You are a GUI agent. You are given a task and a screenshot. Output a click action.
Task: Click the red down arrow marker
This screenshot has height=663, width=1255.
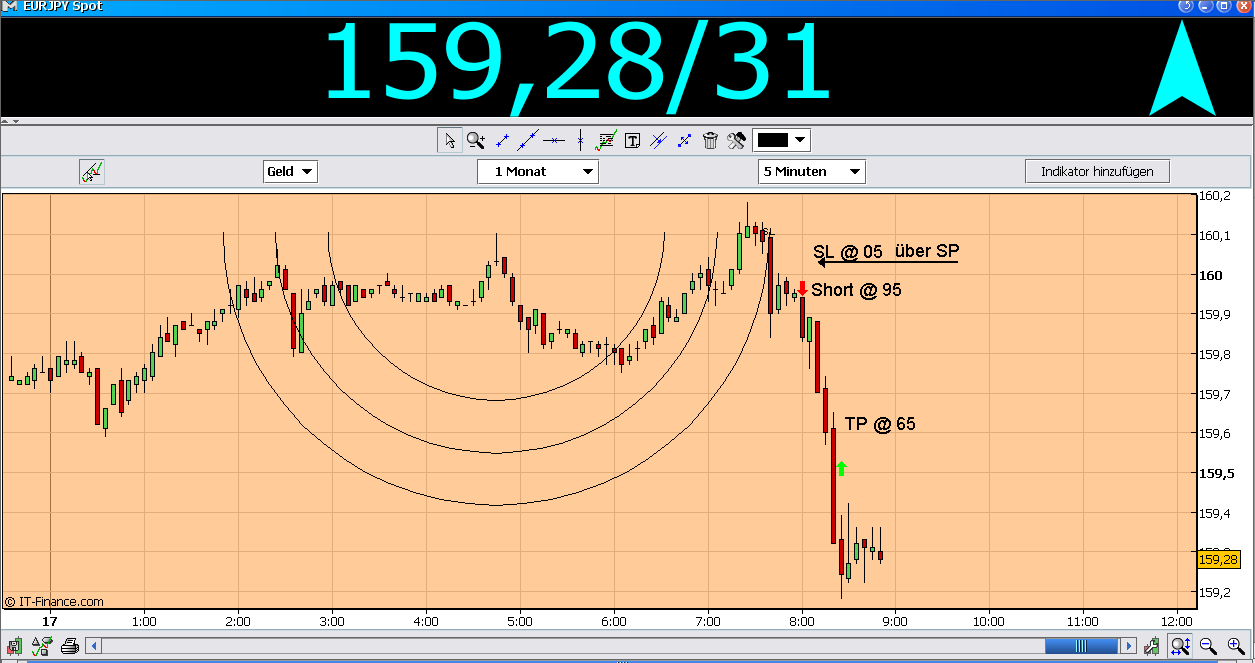click(802, 288)
